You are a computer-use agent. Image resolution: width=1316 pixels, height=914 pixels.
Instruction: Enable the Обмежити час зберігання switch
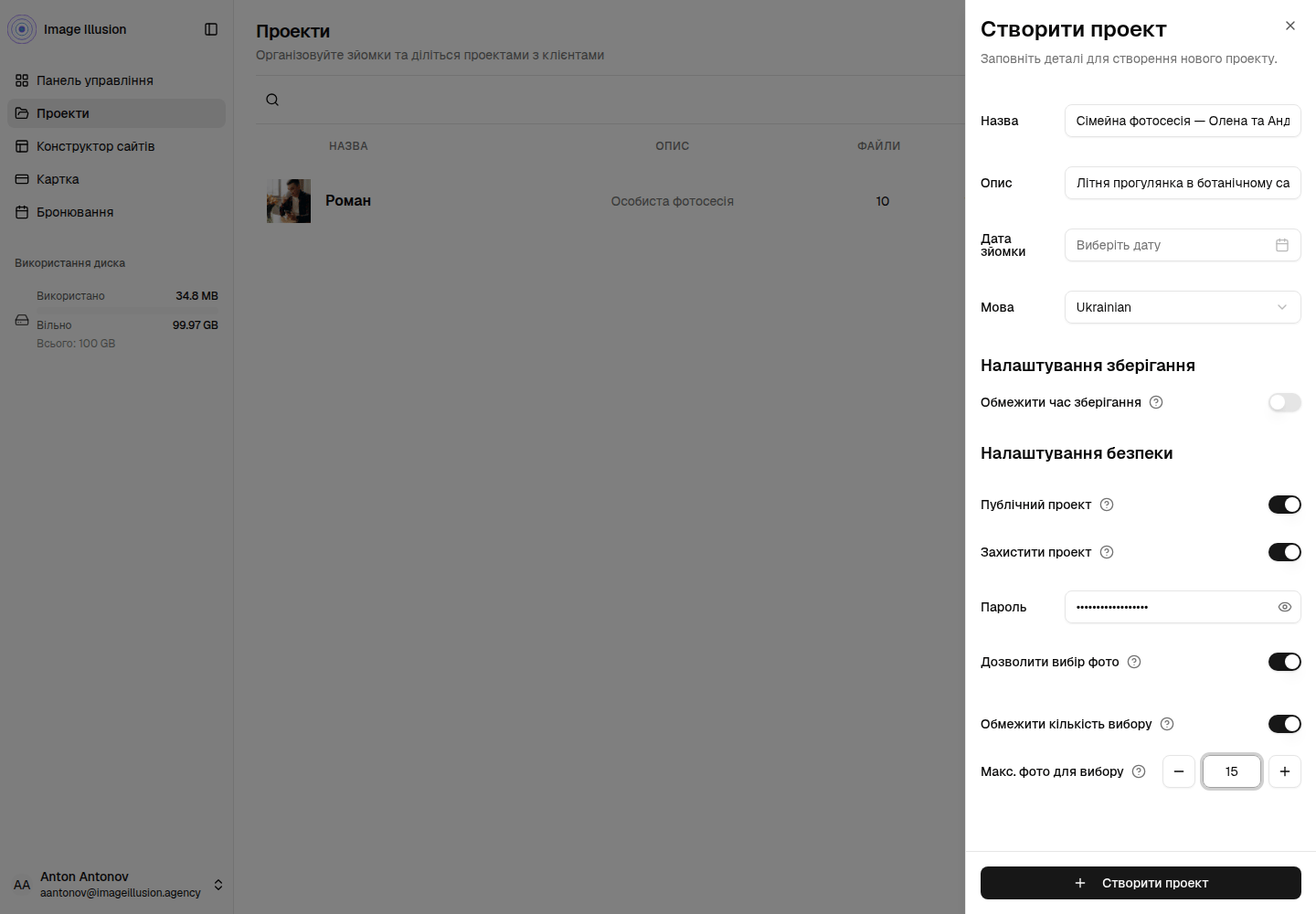pos(1285,402)
